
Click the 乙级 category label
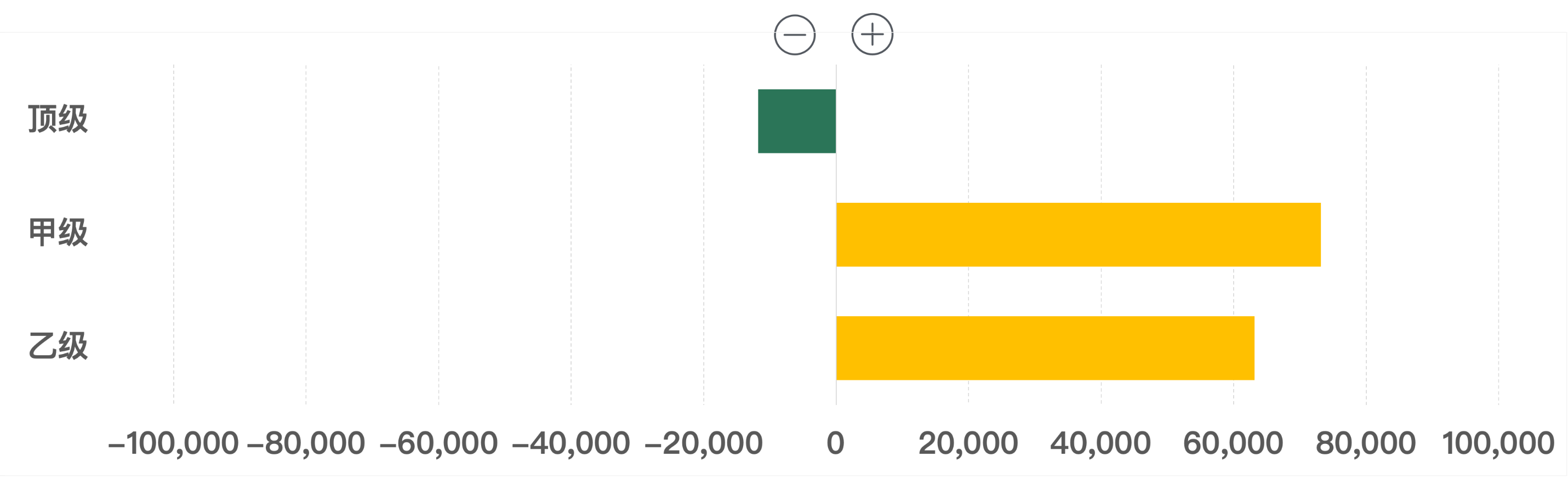[x=59, y=346]
